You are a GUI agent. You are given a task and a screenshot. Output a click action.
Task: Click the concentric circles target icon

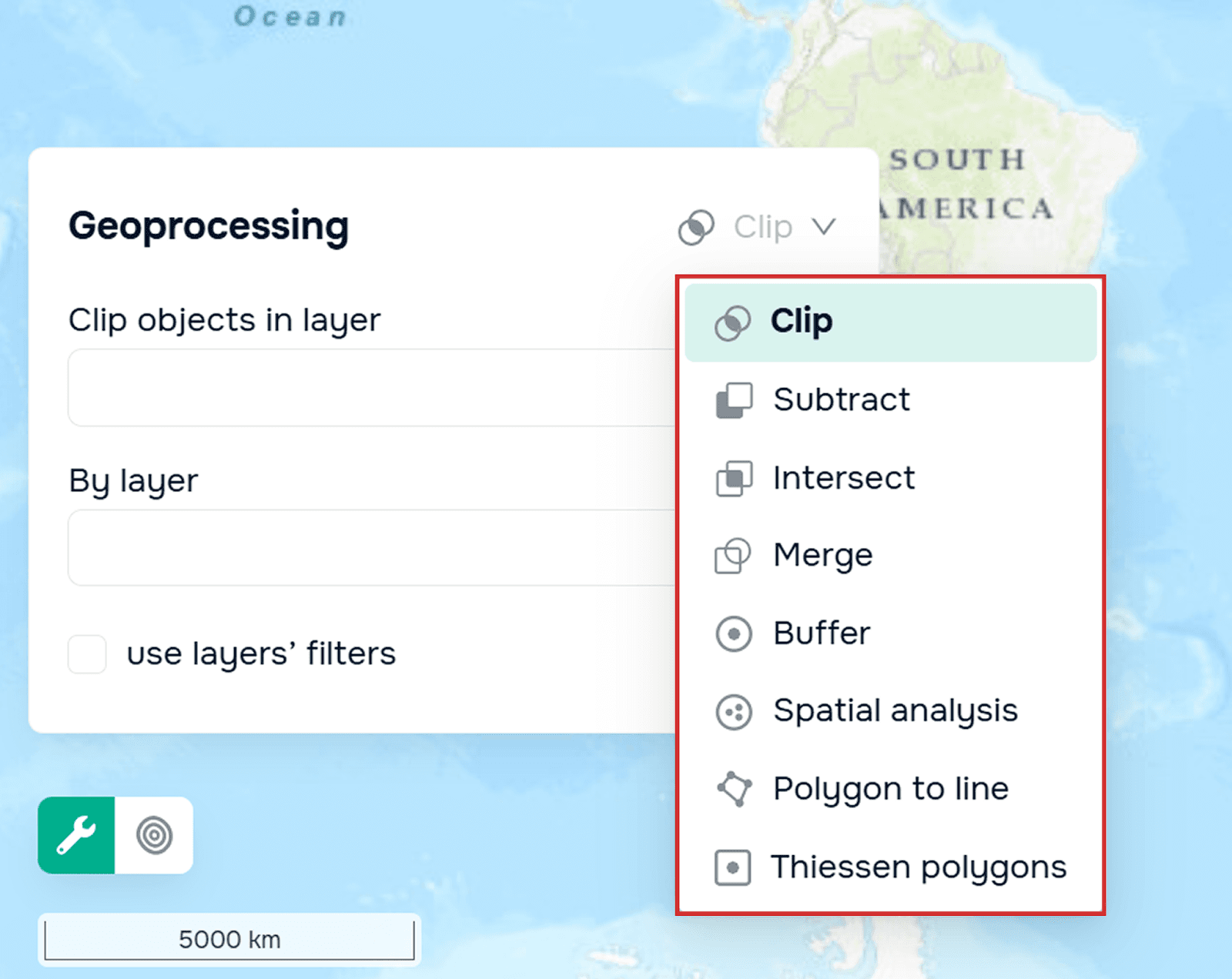(x=154, y=835)
